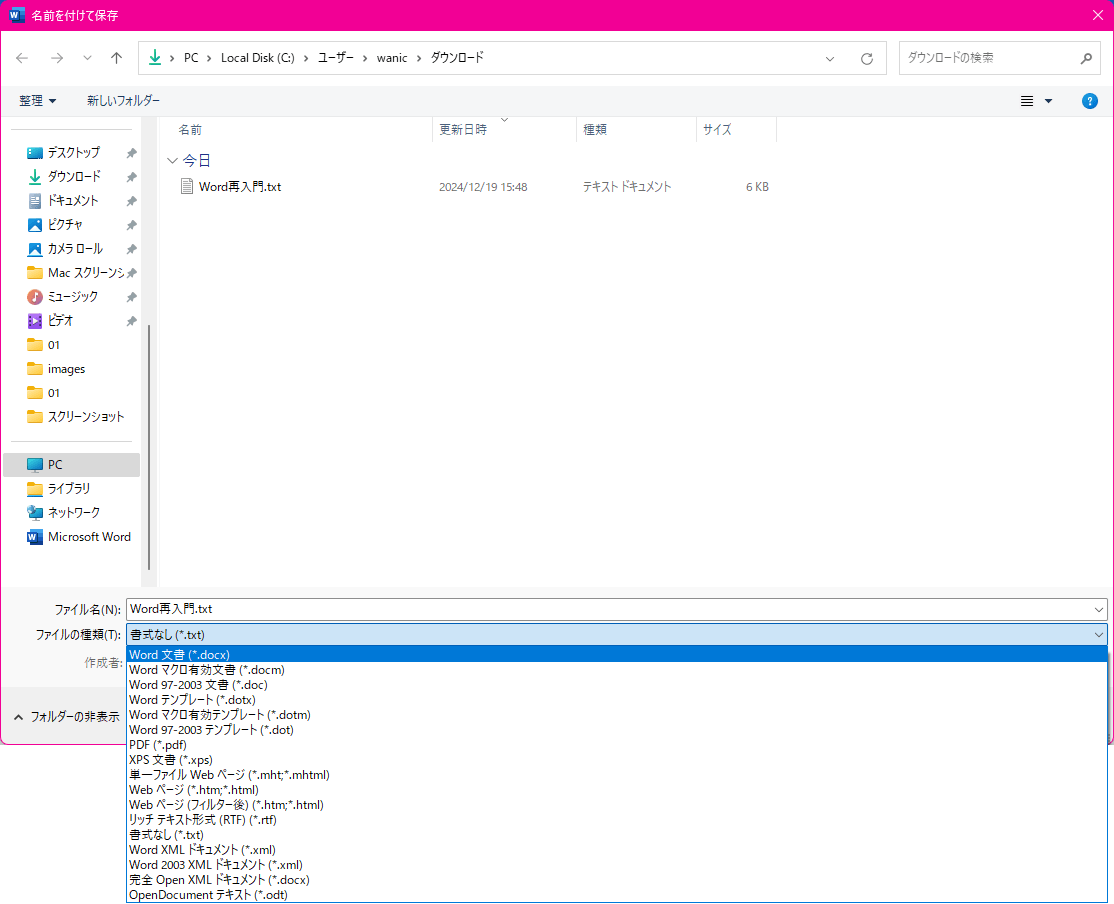Open スクリーンショット folder in sidebar
Image resolution: width=1114 pixels, height=904 pixels.
point(85,416)
